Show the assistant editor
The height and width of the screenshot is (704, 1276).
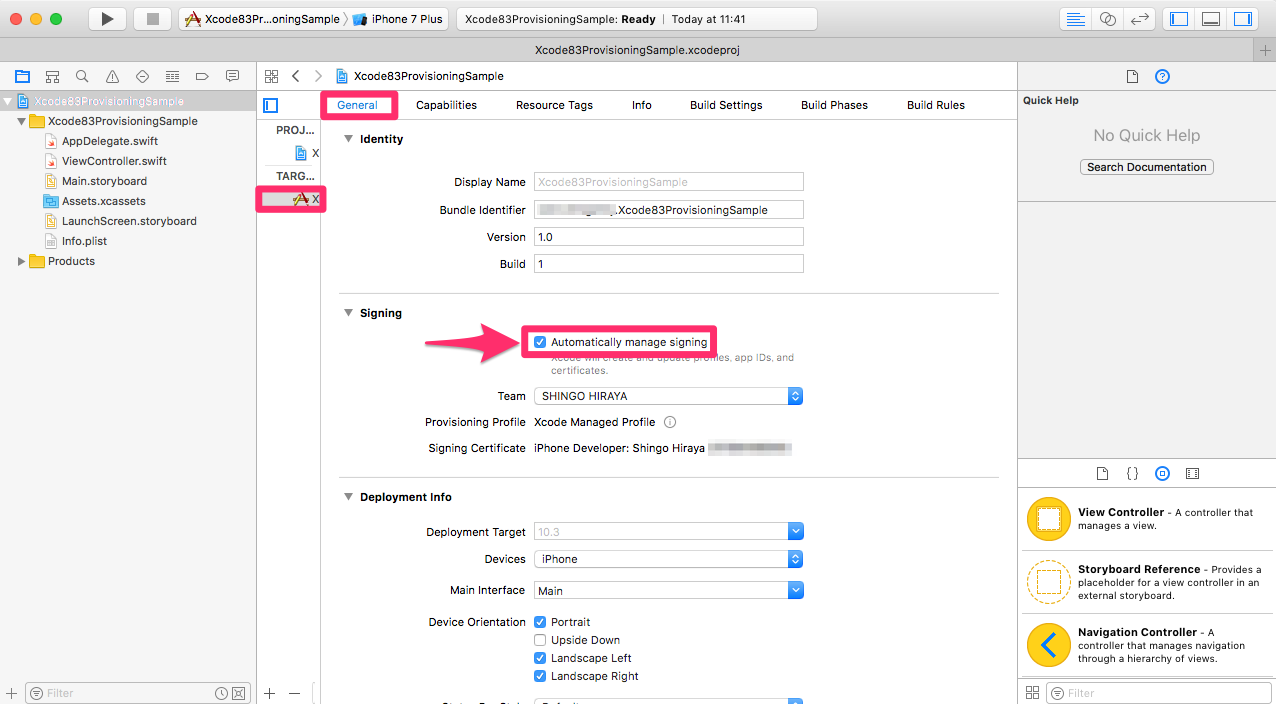[x=1107, y=19]
